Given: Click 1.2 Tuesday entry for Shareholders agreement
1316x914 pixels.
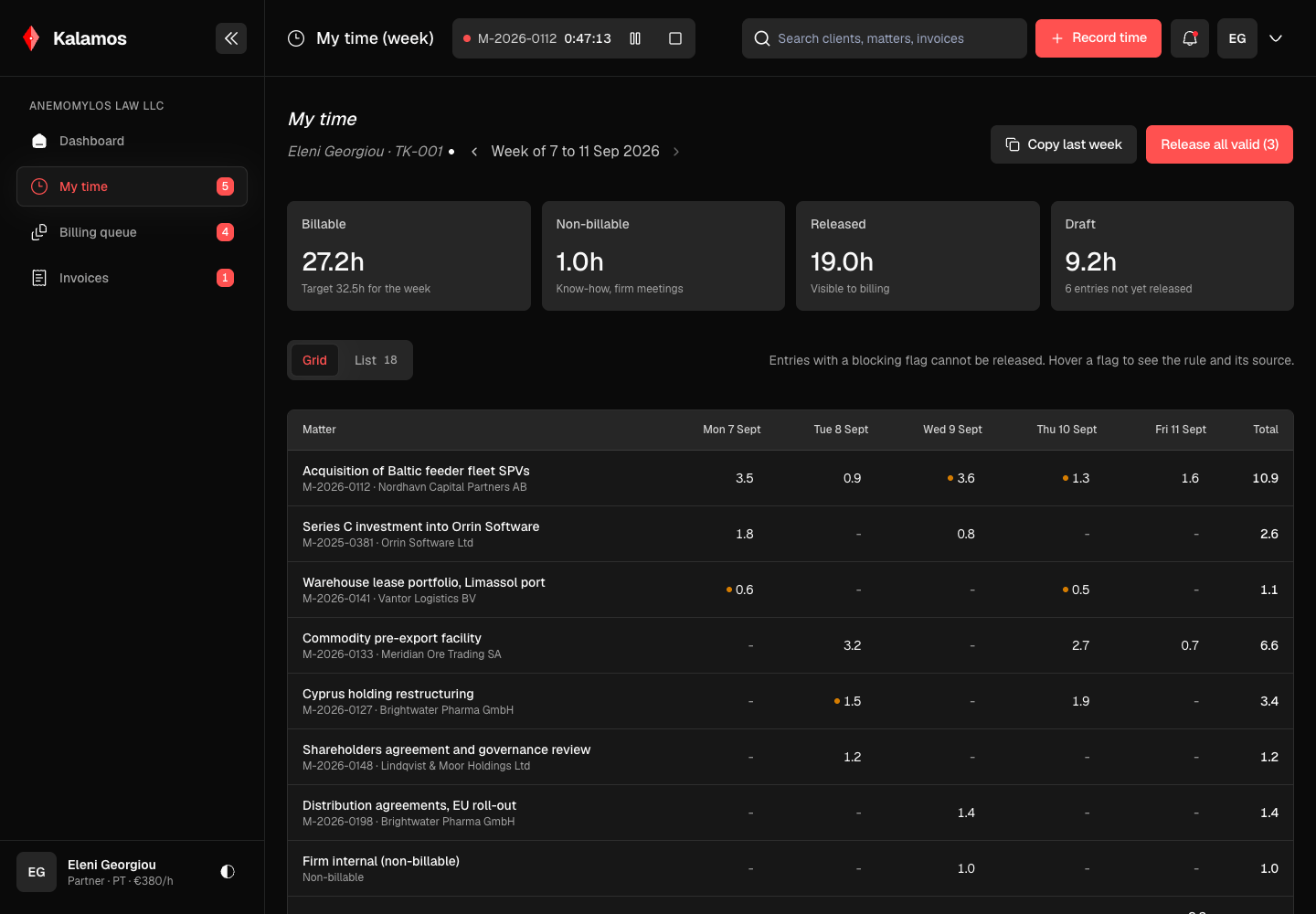Looking at the screenshot, I should click(x=853, y=757).
